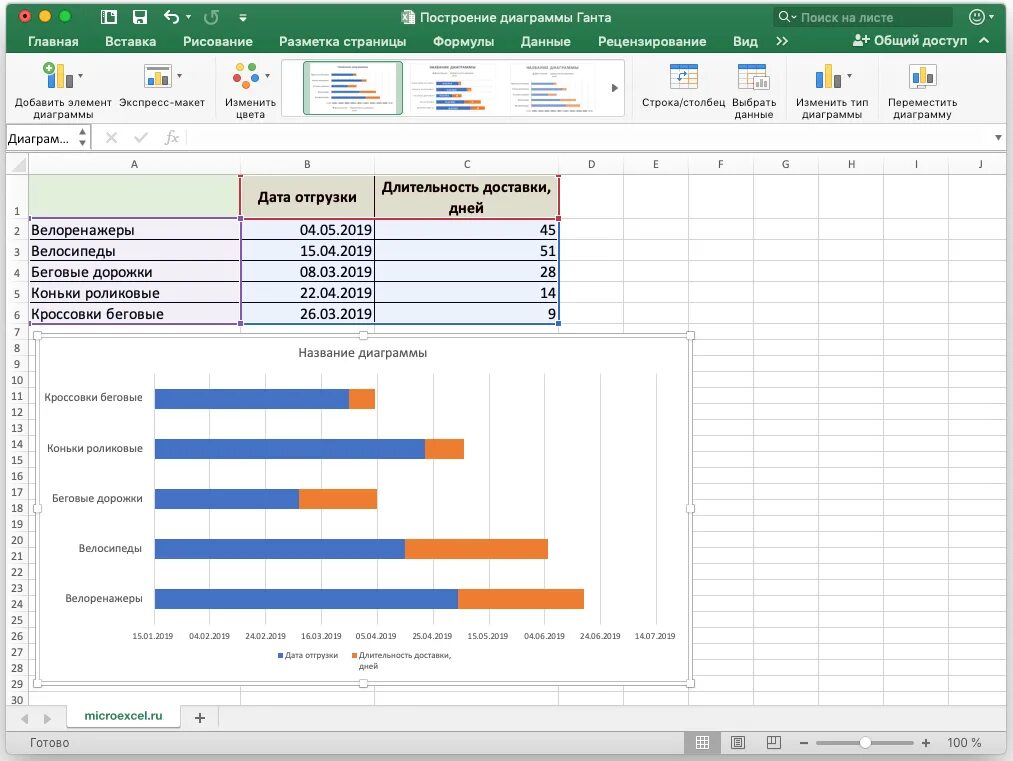Click cell 15.04.2019
Image resolution: width=1013 pixels, height=761 pixels.
(308, 251)
